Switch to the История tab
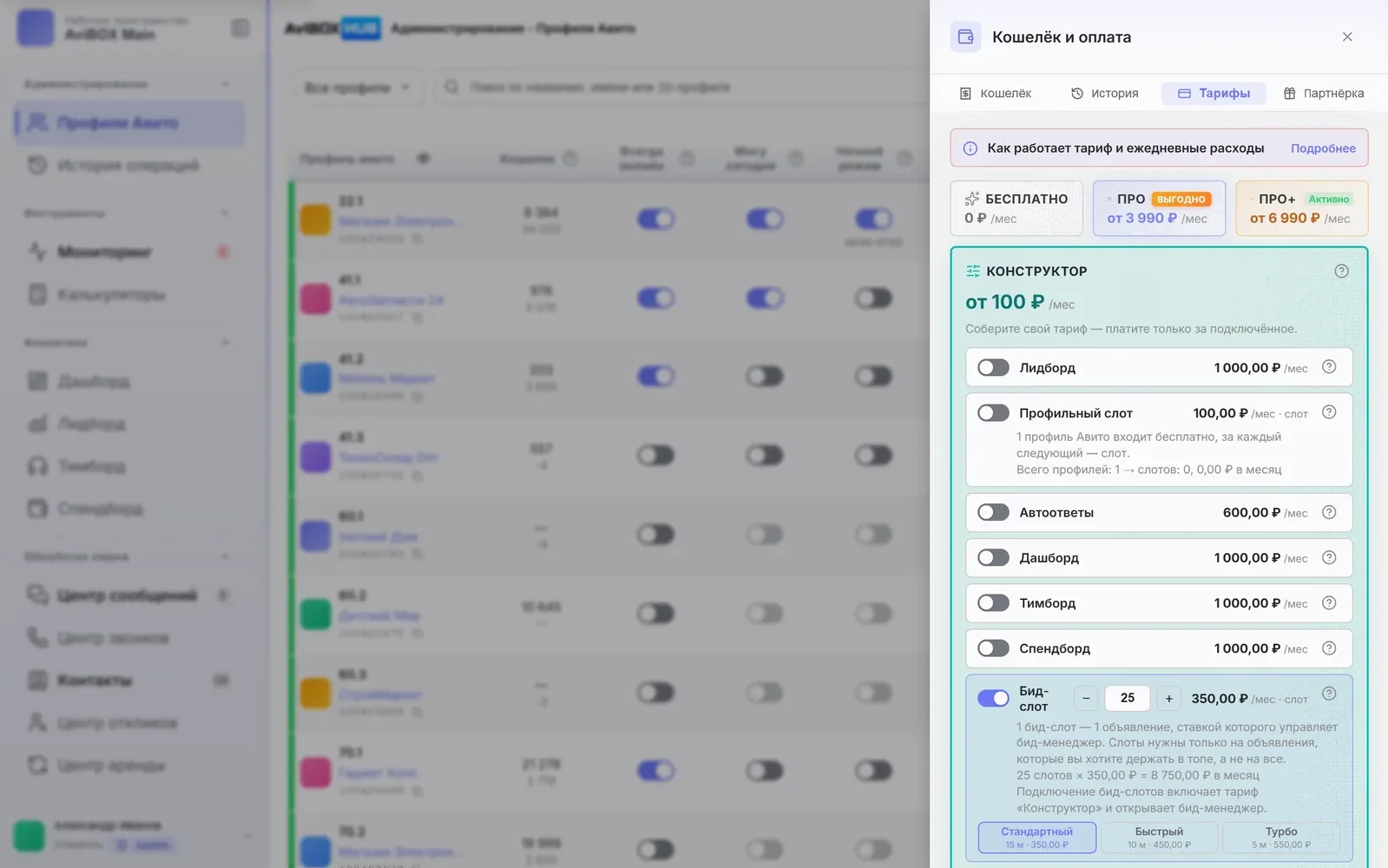Screen dimensions: 1388x868 (x=1104, y=93)
